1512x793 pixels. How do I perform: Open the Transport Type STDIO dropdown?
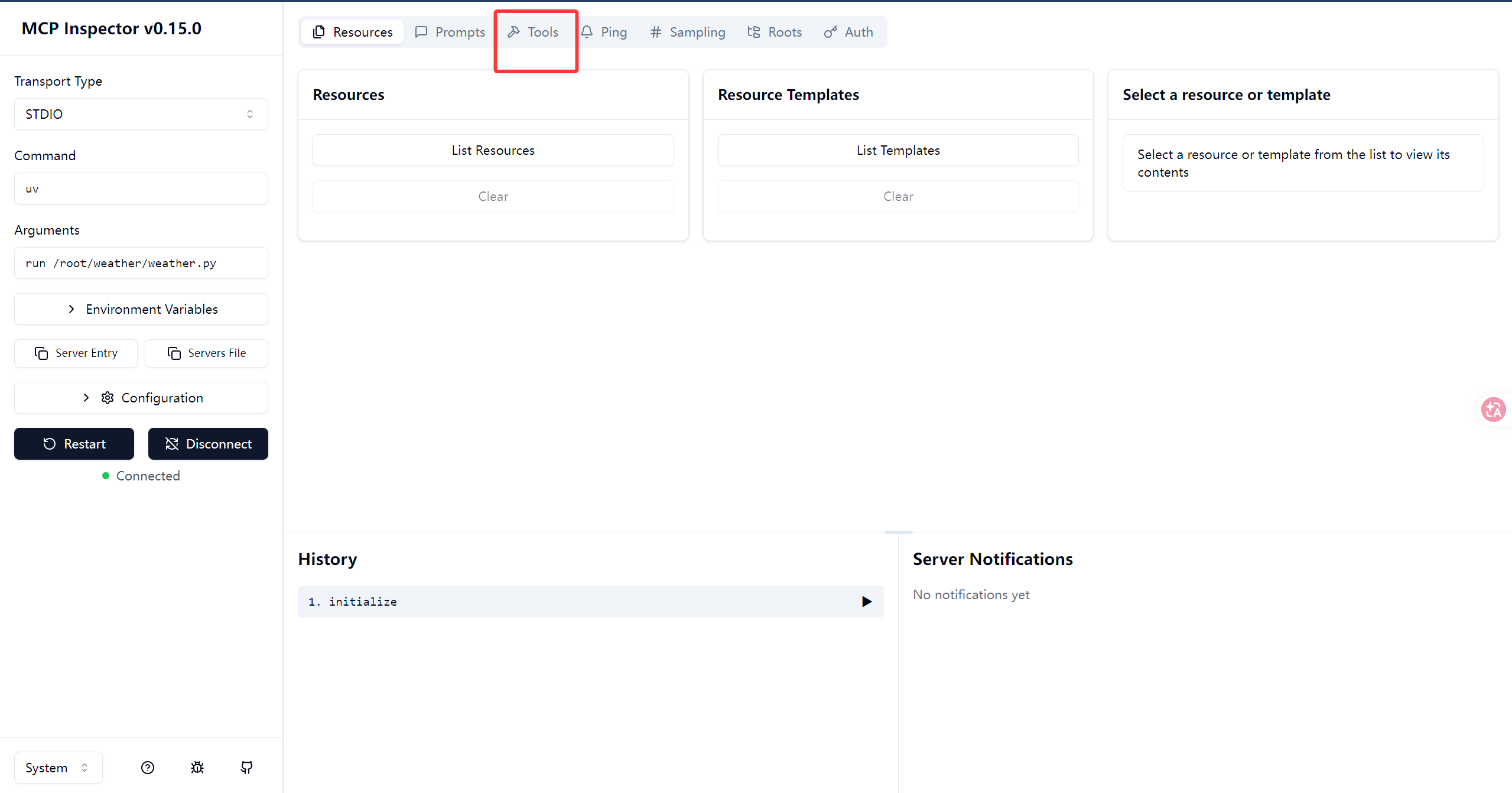[x=141, y=114]
